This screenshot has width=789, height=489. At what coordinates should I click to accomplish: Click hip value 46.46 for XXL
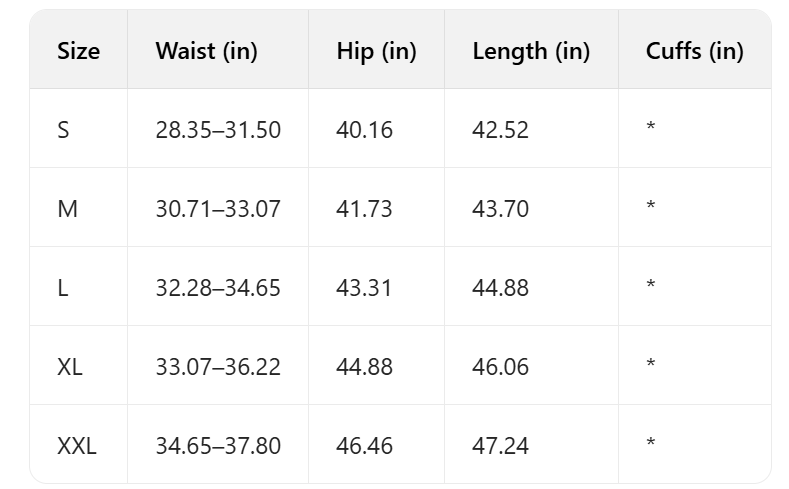click(x=365, y=446)
